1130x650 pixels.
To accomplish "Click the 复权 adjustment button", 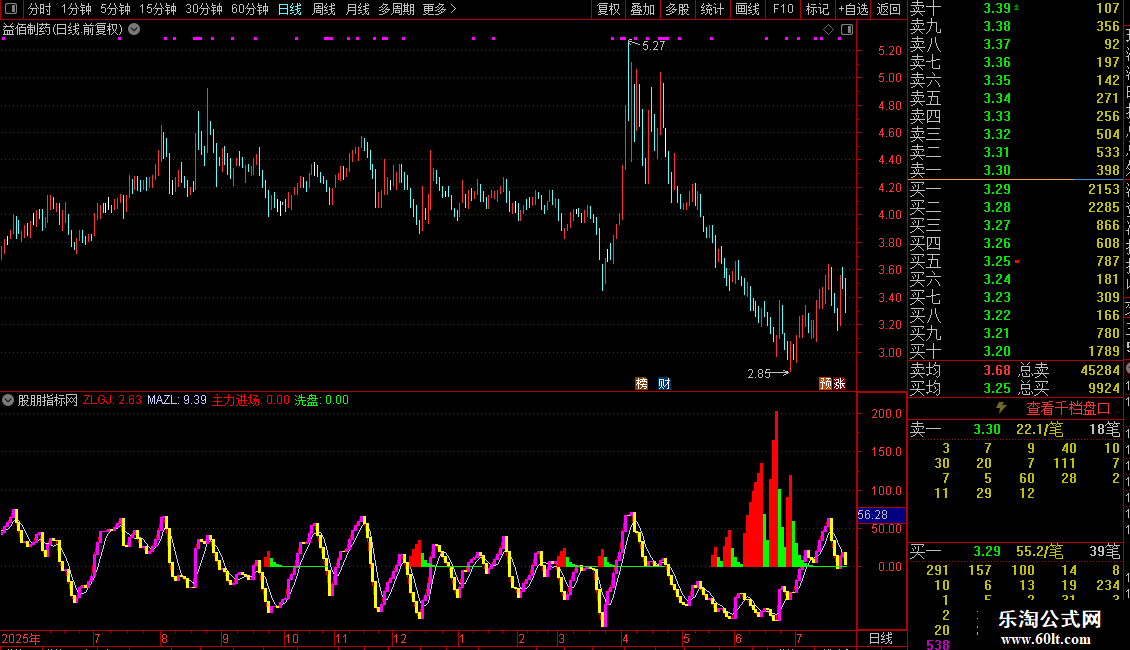I will pyautogui.click(x=608, y=9).
